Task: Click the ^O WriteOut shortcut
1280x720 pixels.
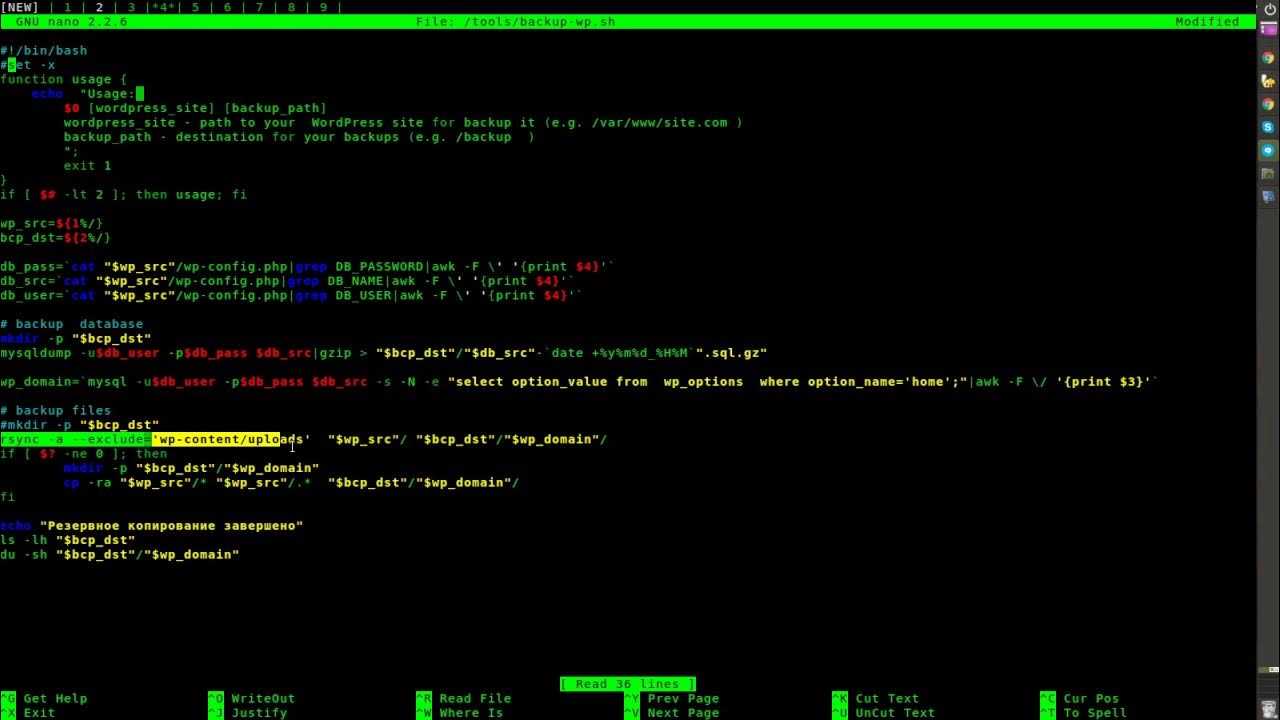Action: (x=252, y=698)
